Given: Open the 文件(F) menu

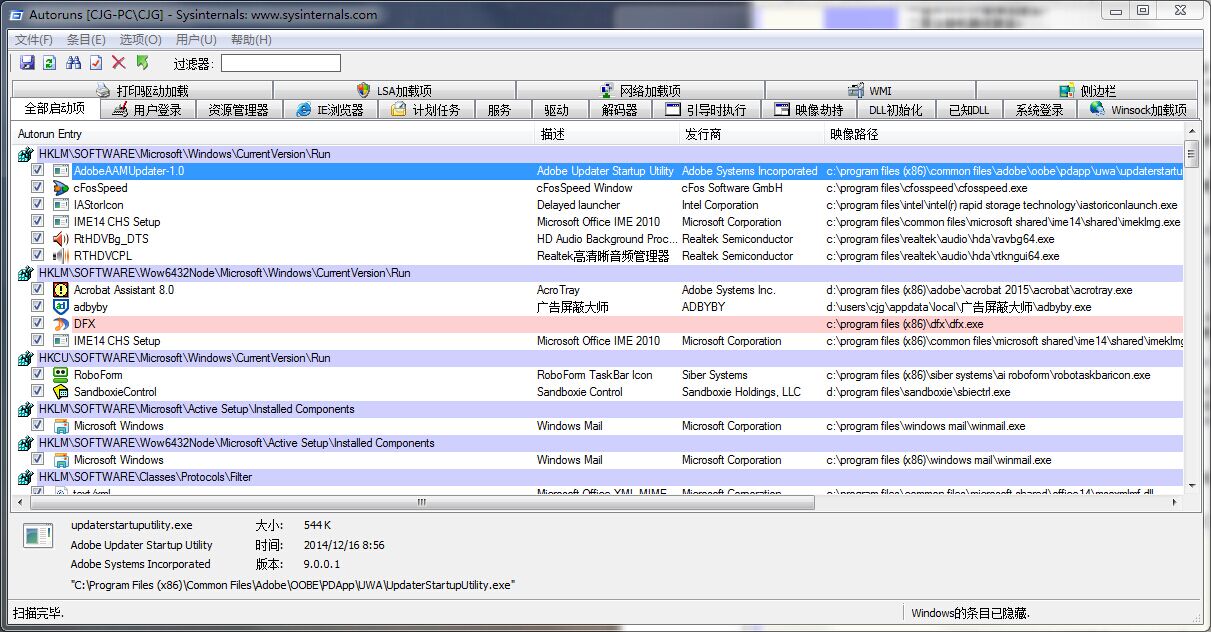Looking at the screenshot, I should (x=34, y=40).
